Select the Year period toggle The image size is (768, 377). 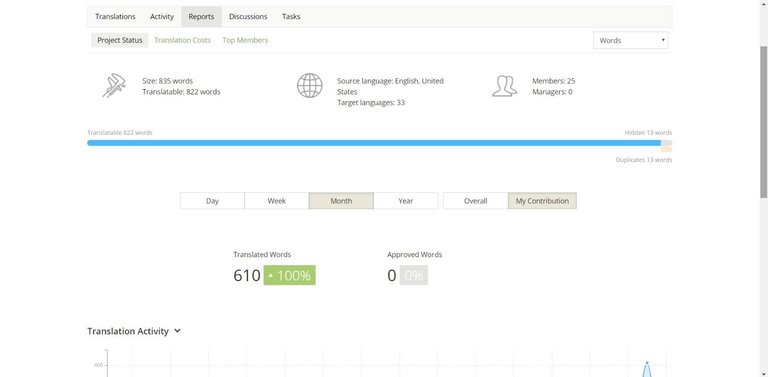(x=406, y=201)
